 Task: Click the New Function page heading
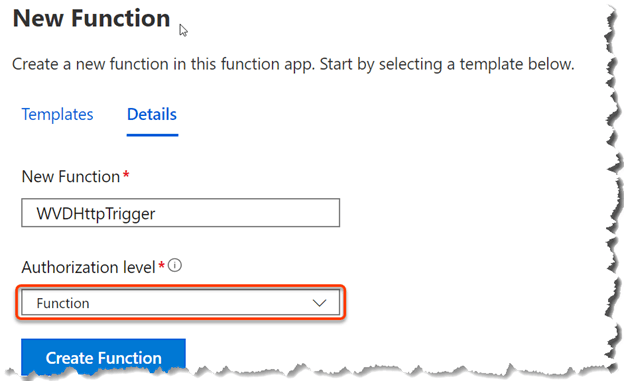(92, 18)
